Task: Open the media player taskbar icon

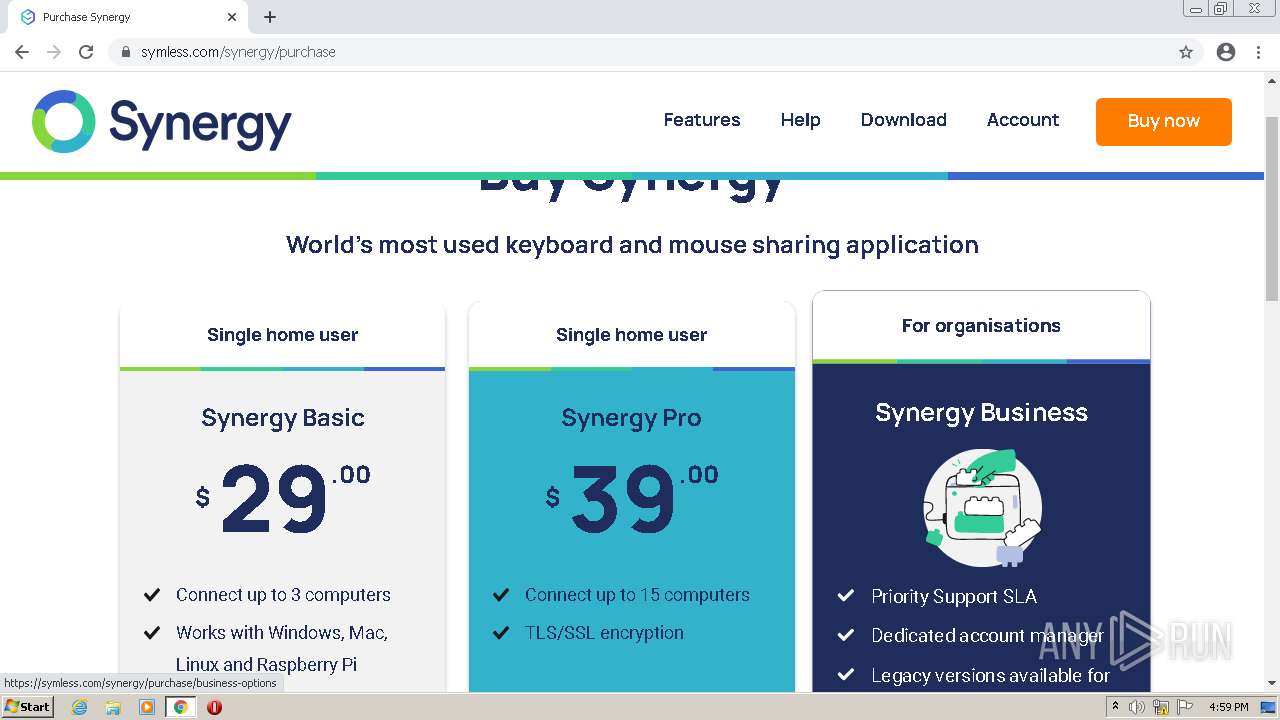Action: [x=147, y=707]
